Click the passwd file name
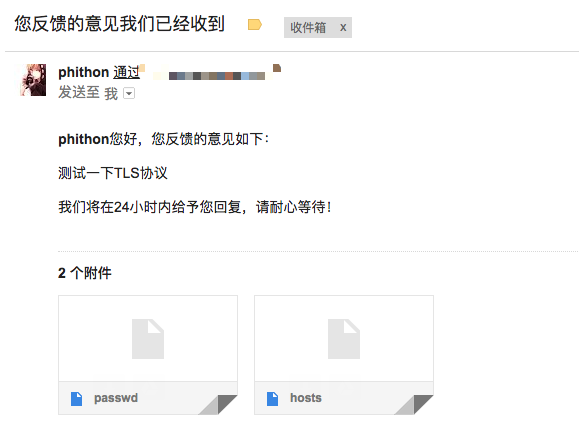 116,398
